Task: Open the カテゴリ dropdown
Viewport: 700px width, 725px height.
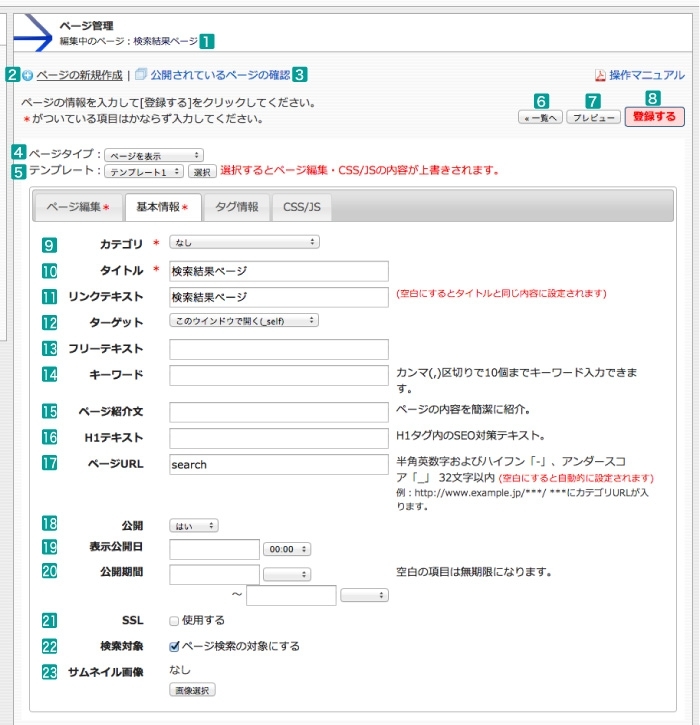Action: coord(244,242)
